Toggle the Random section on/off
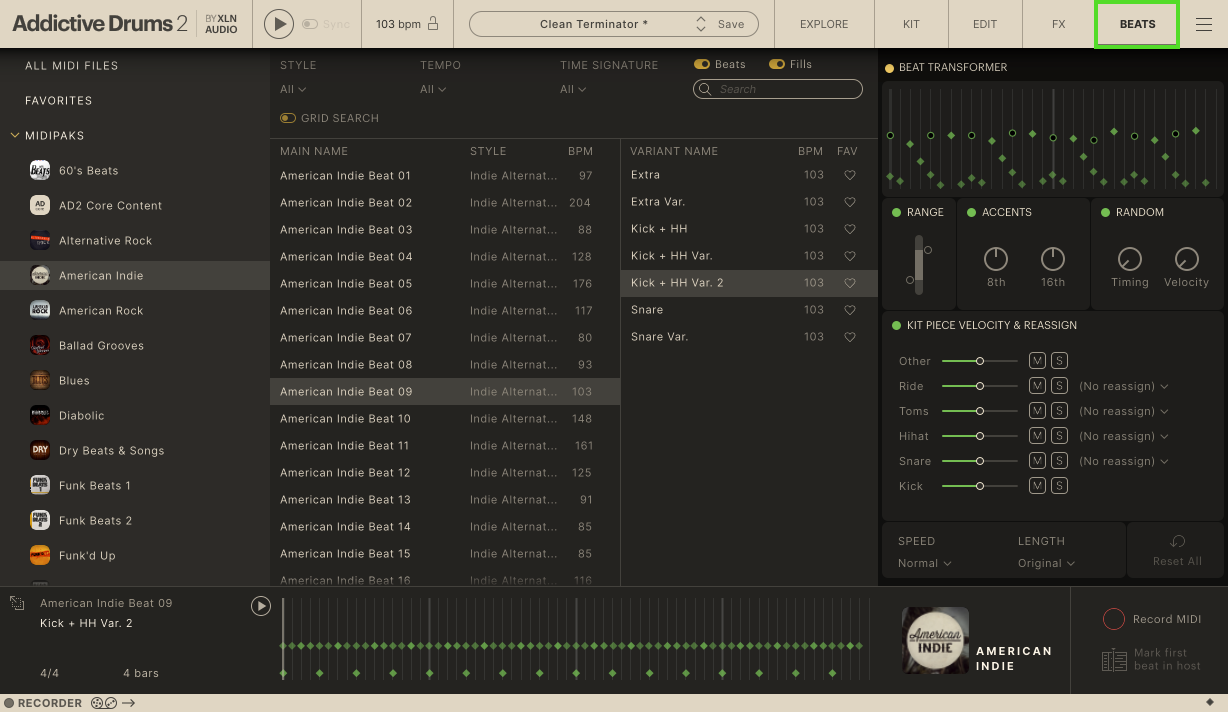The image size is (1228, 712). pyautogui.click(x=1106, y=212)
